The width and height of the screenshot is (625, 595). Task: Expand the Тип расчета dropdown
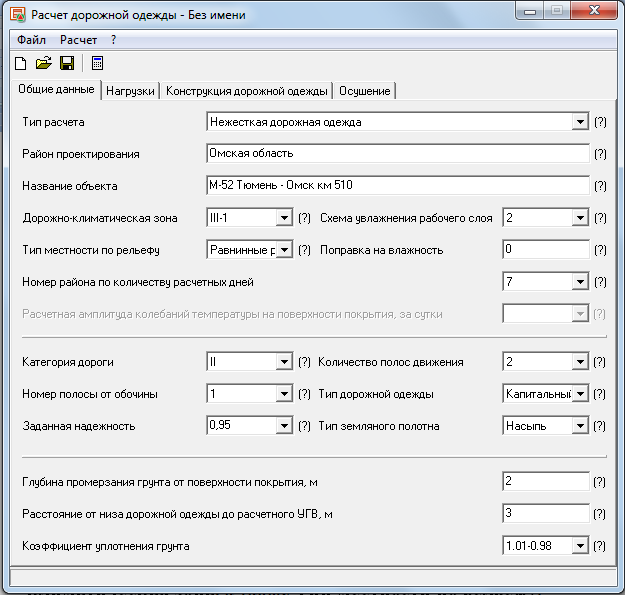pyautogui.click(x=580, y=122)
